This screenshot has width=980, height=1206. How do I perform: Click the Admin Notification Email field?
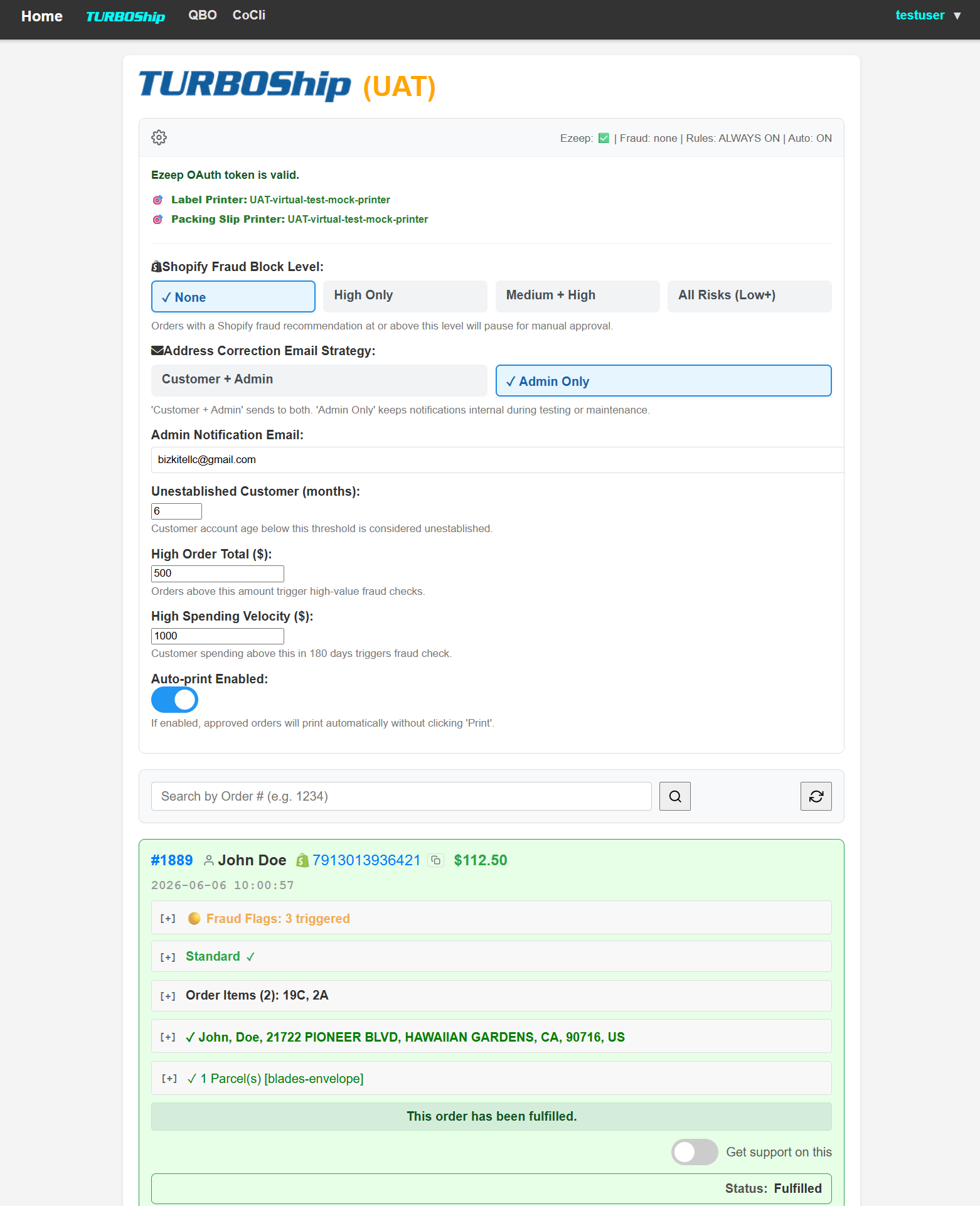pos(498,459)
